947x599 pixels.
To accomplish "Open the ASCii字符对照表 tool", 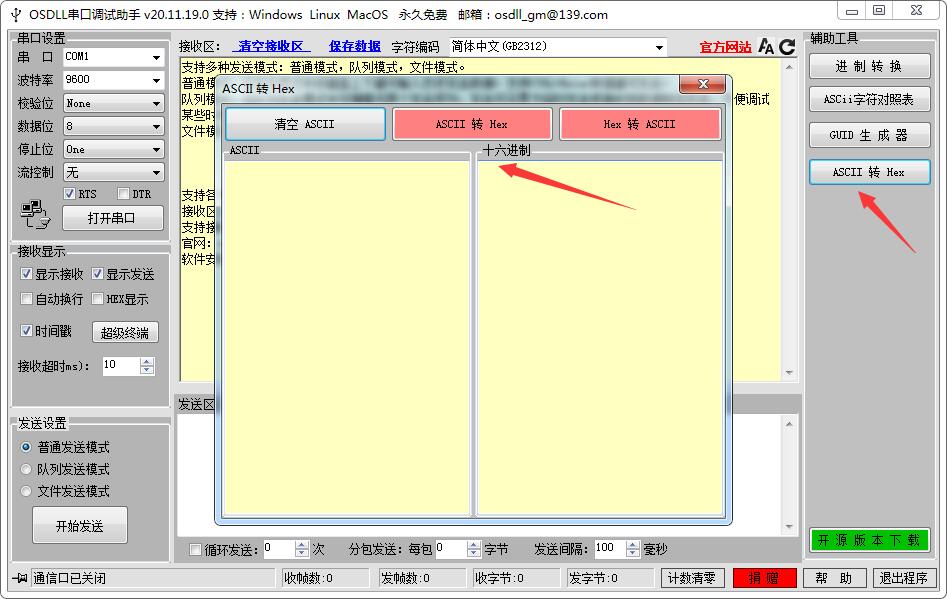I will [869, 100].
